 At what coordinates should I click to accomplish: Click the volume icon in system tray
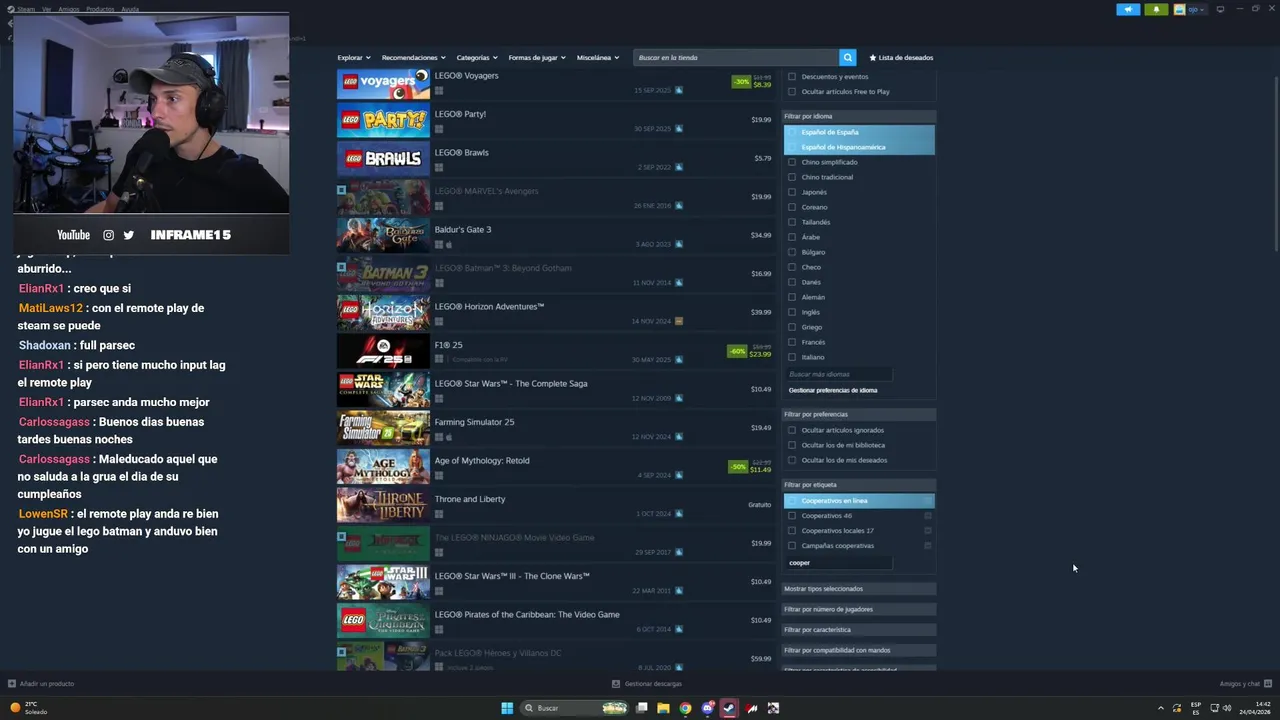(1227, 708)
